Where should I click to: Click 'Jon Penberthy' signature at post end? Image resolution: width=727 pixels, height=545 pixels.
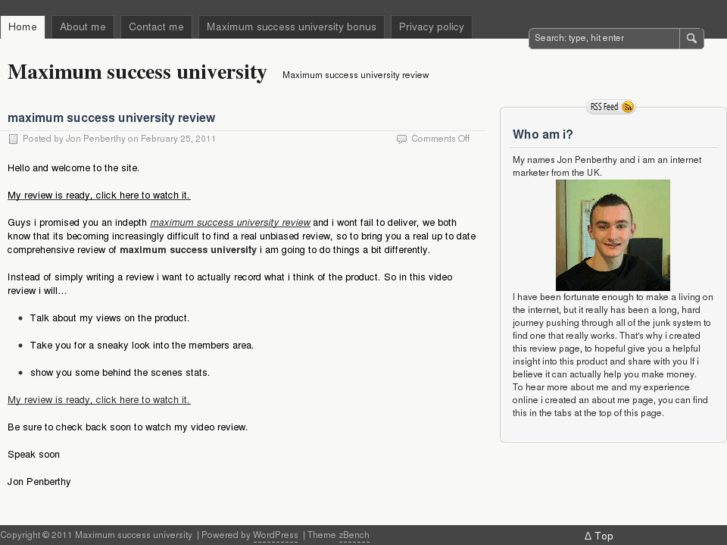click(x=39, y=482)
